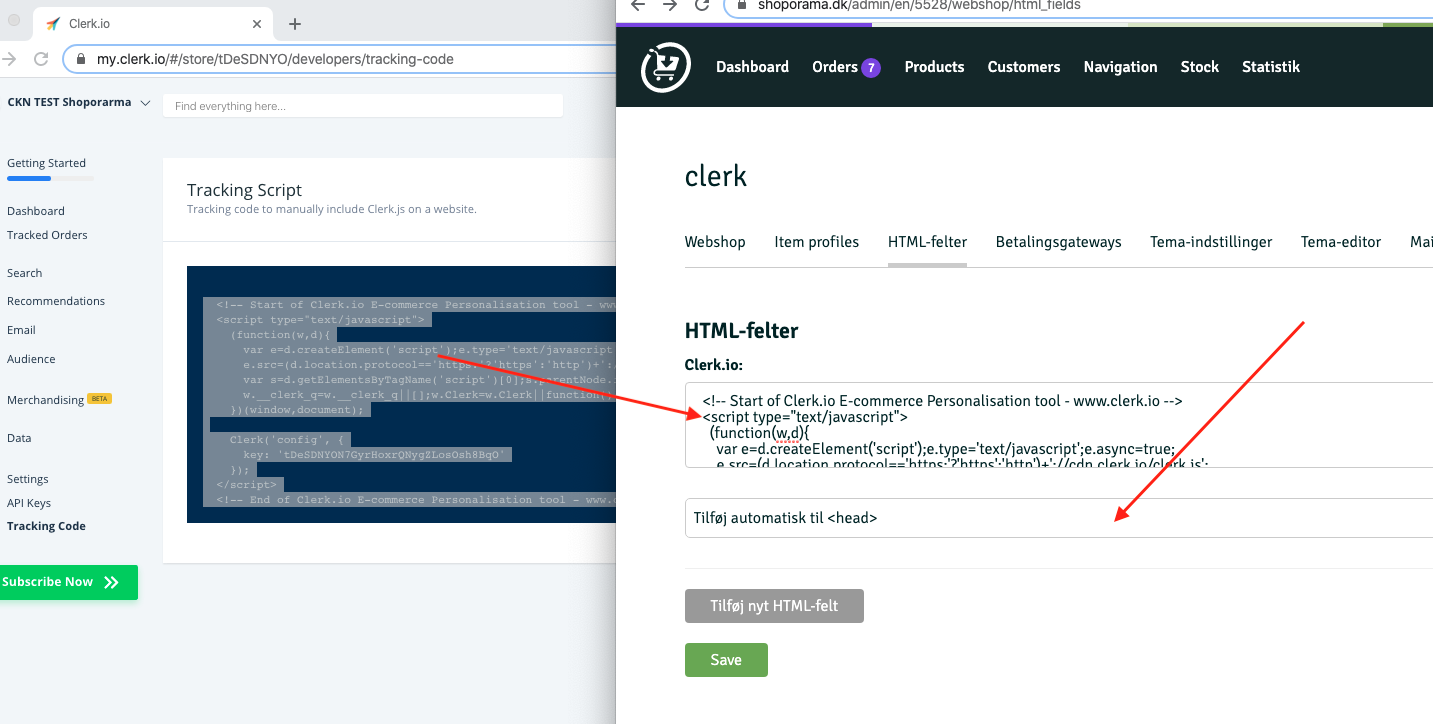Open Products in the top navigation

point(934,67)
